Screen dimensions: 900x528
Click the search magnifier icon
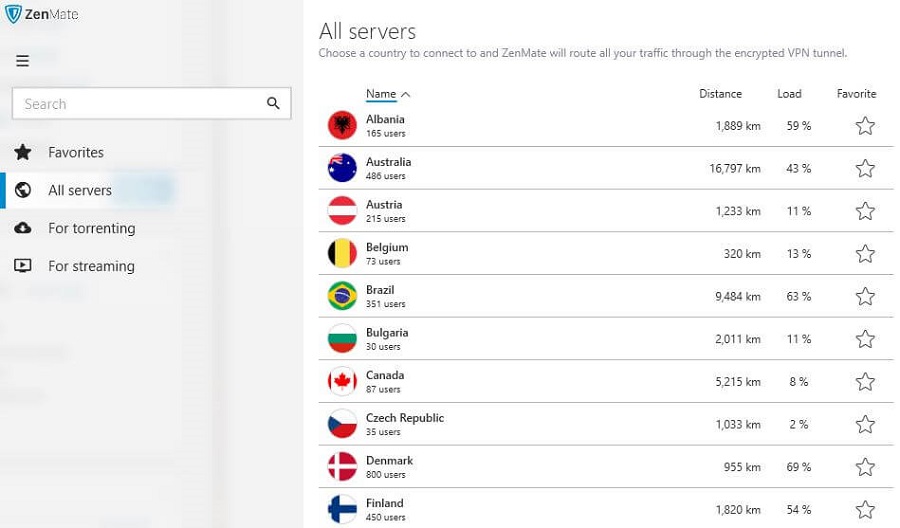pyautogui.click(x=273, y=103)
